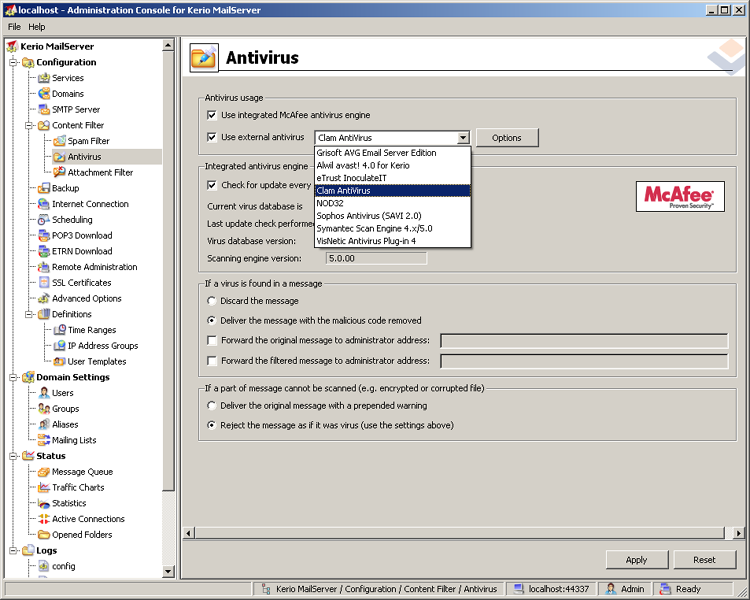Open the Message Queue icon
The width and height of the screenshot is (750, 600).
(44, 472)
